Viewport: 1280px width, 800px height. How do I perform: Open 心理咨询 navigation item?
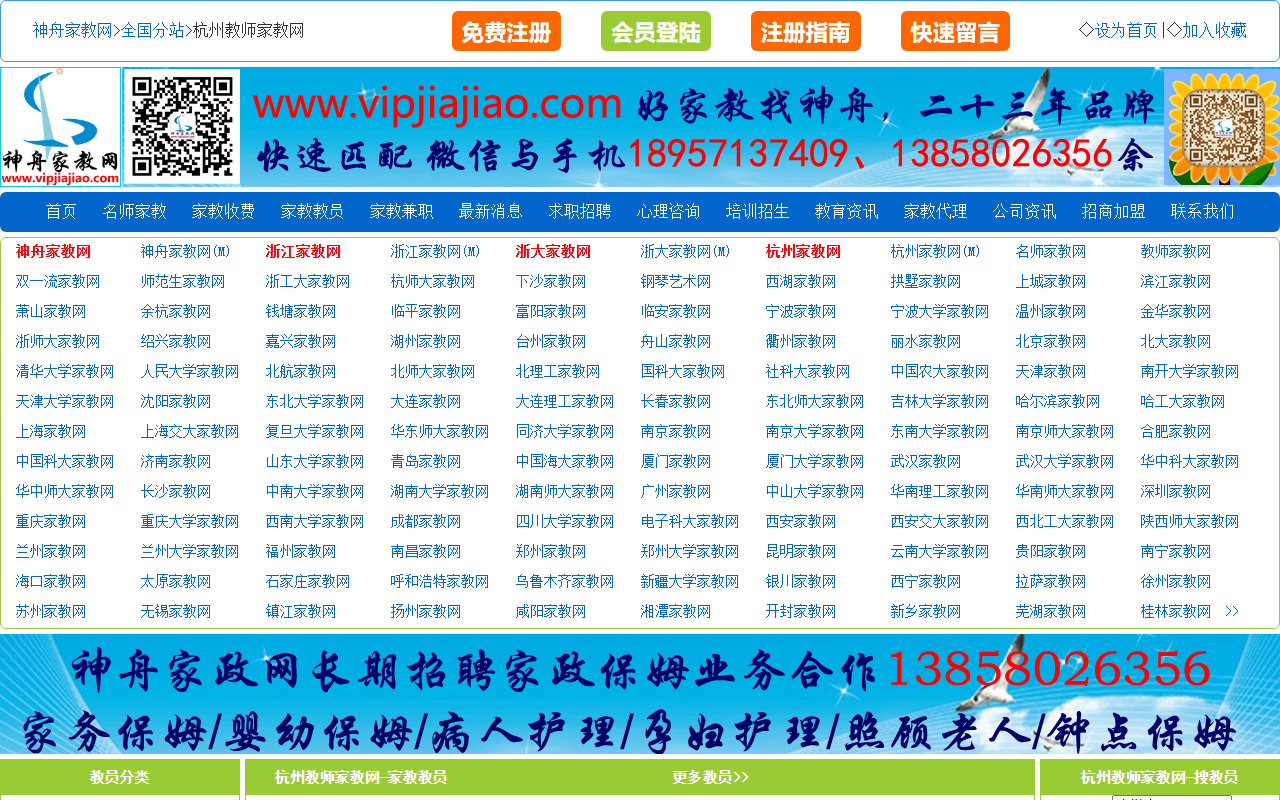tap(669, 211)
